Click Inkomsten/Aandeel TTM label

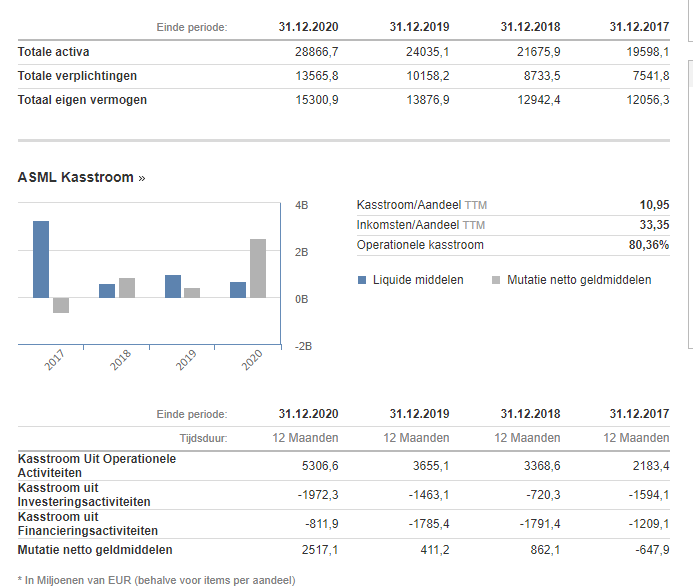tap(421, 225)
